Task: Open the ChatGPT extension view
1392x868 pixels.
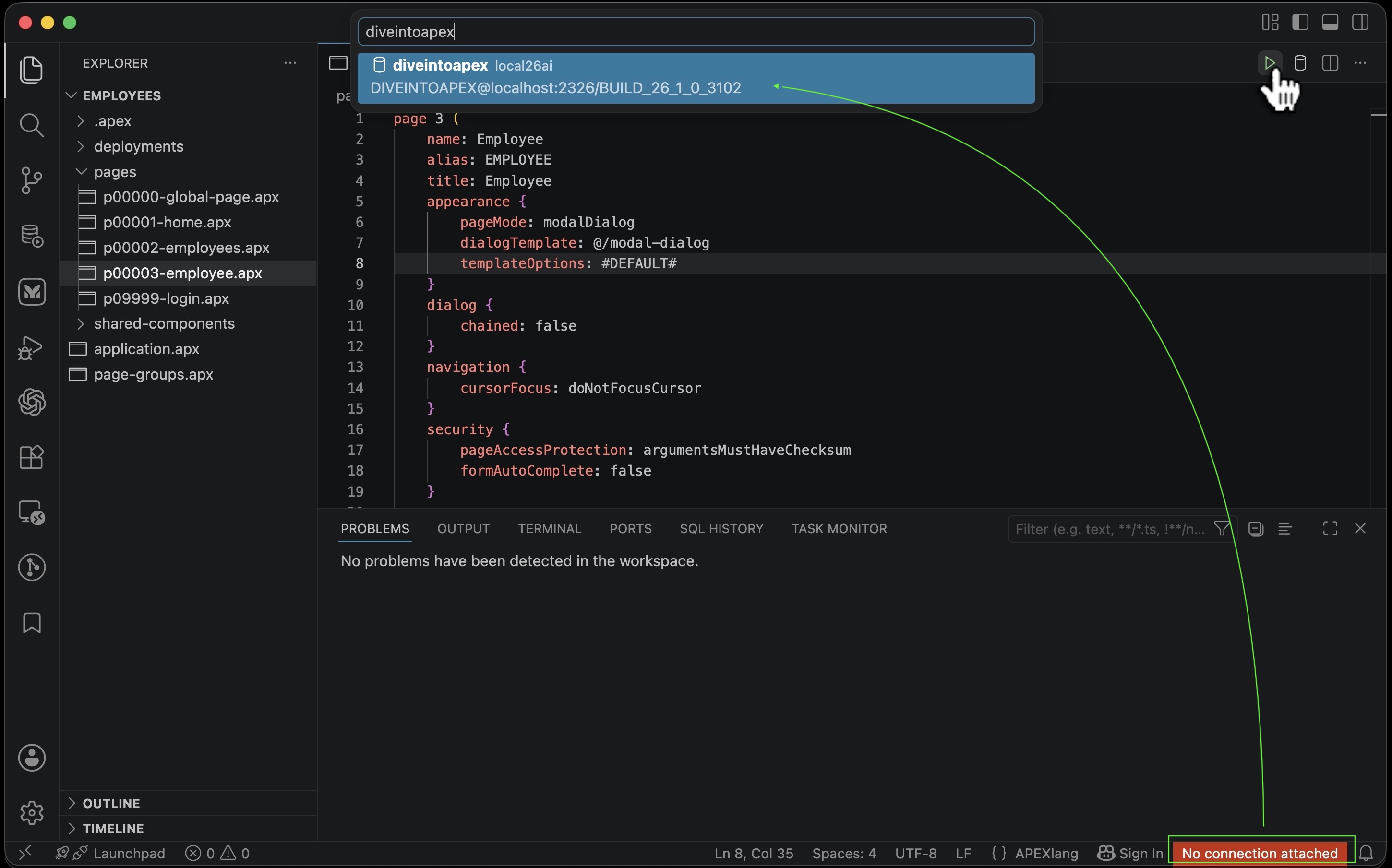Action: click(x=32, y=402)
